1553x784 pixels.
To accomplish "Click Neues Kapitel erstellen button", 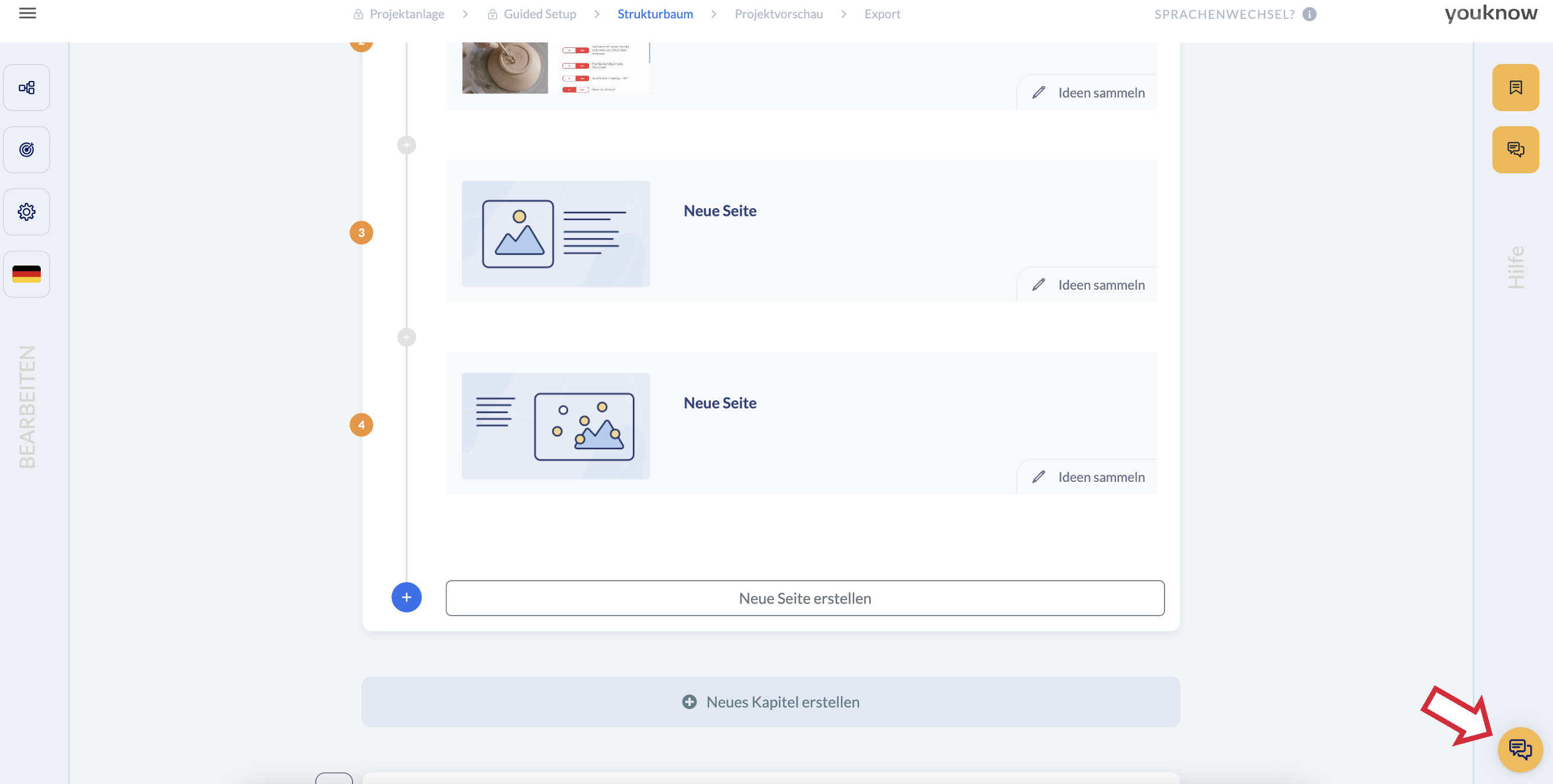I will click(x=771, y=702).
